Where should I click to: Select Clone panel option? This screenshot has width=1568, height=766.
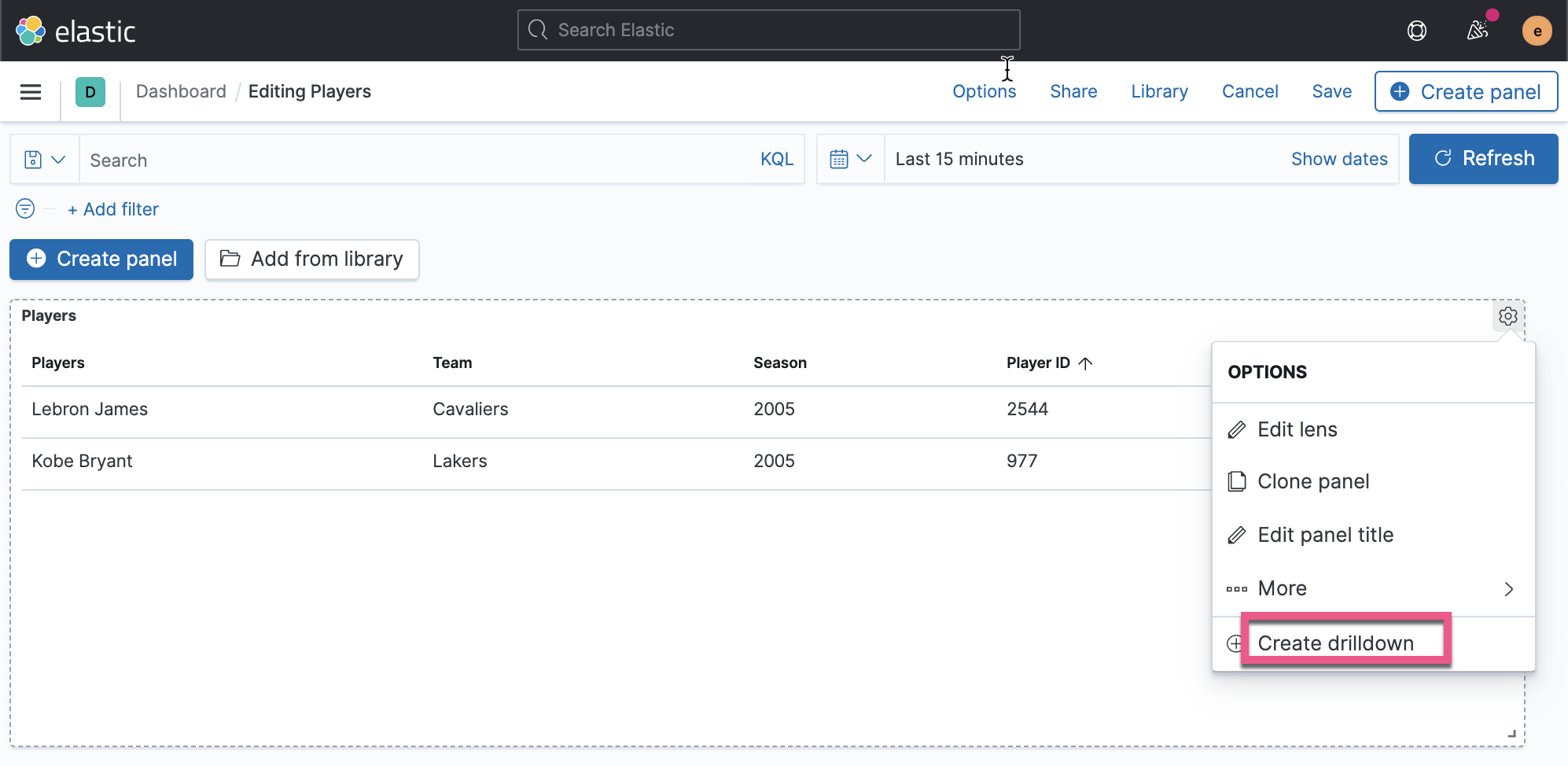(1373, 481)
